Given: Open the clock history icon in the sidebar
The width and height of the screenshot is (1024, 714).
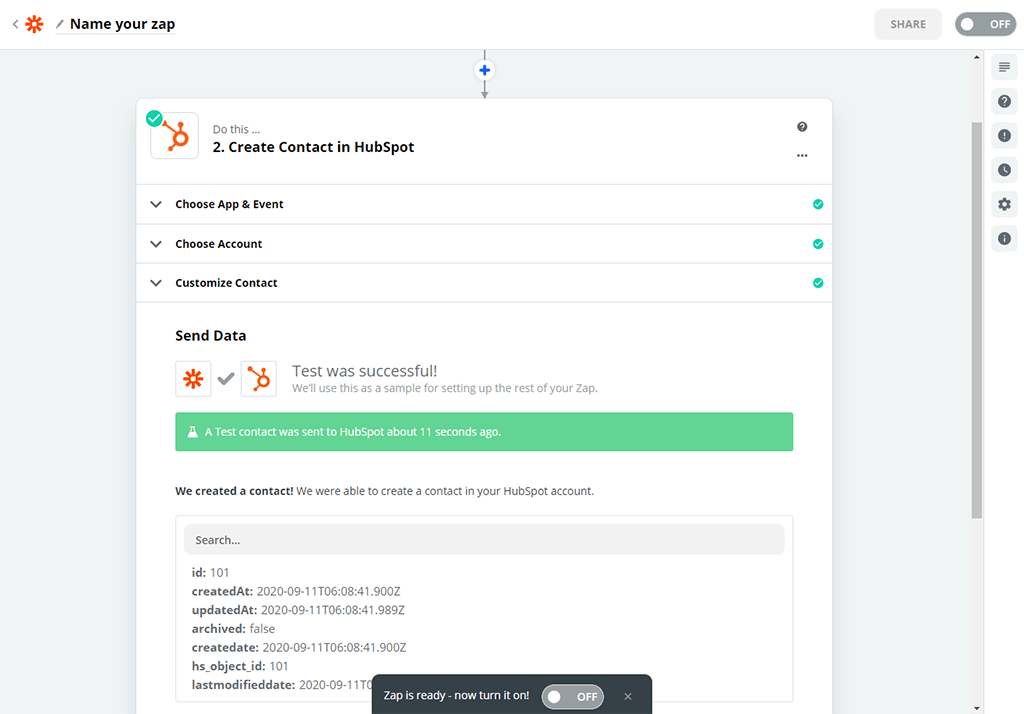Looking at the screenshot, I should click(1004, 170).
